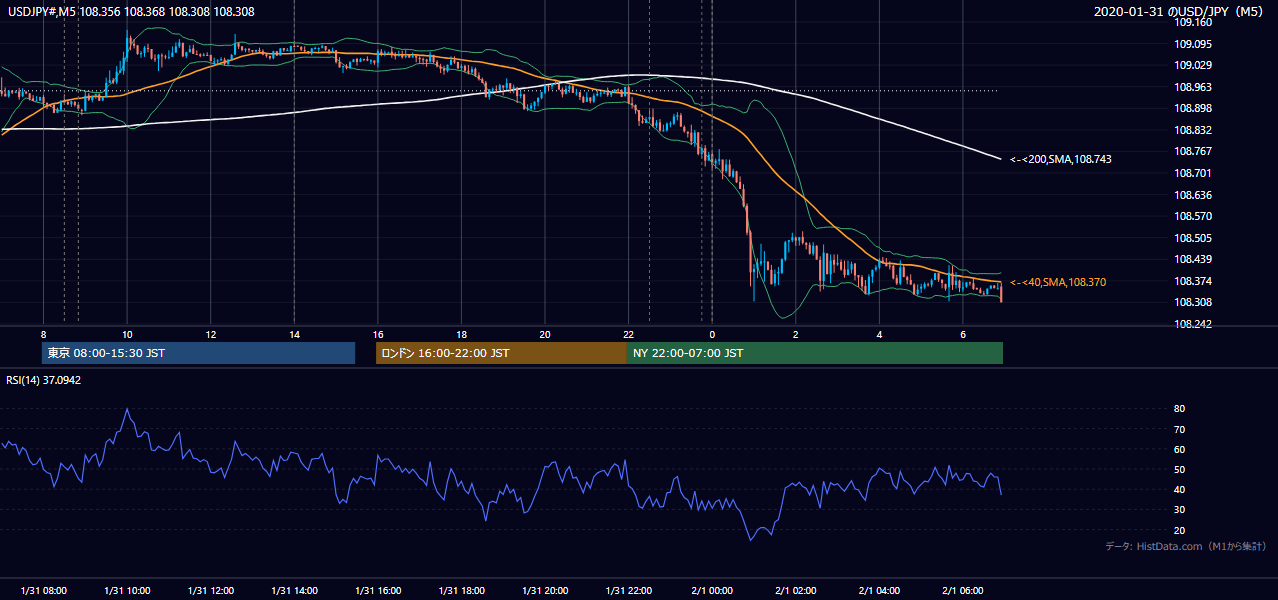Click the RSI scale value 40

[1179, 490]
